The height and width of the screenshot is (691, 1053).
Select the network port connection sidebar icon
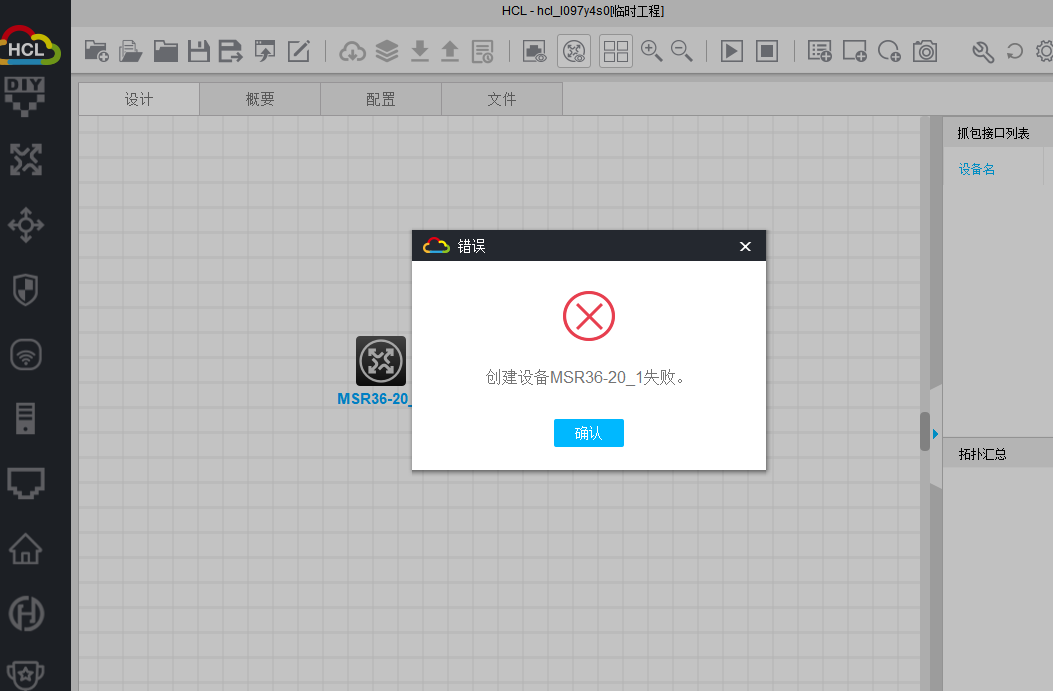click(x=26, y=483)
